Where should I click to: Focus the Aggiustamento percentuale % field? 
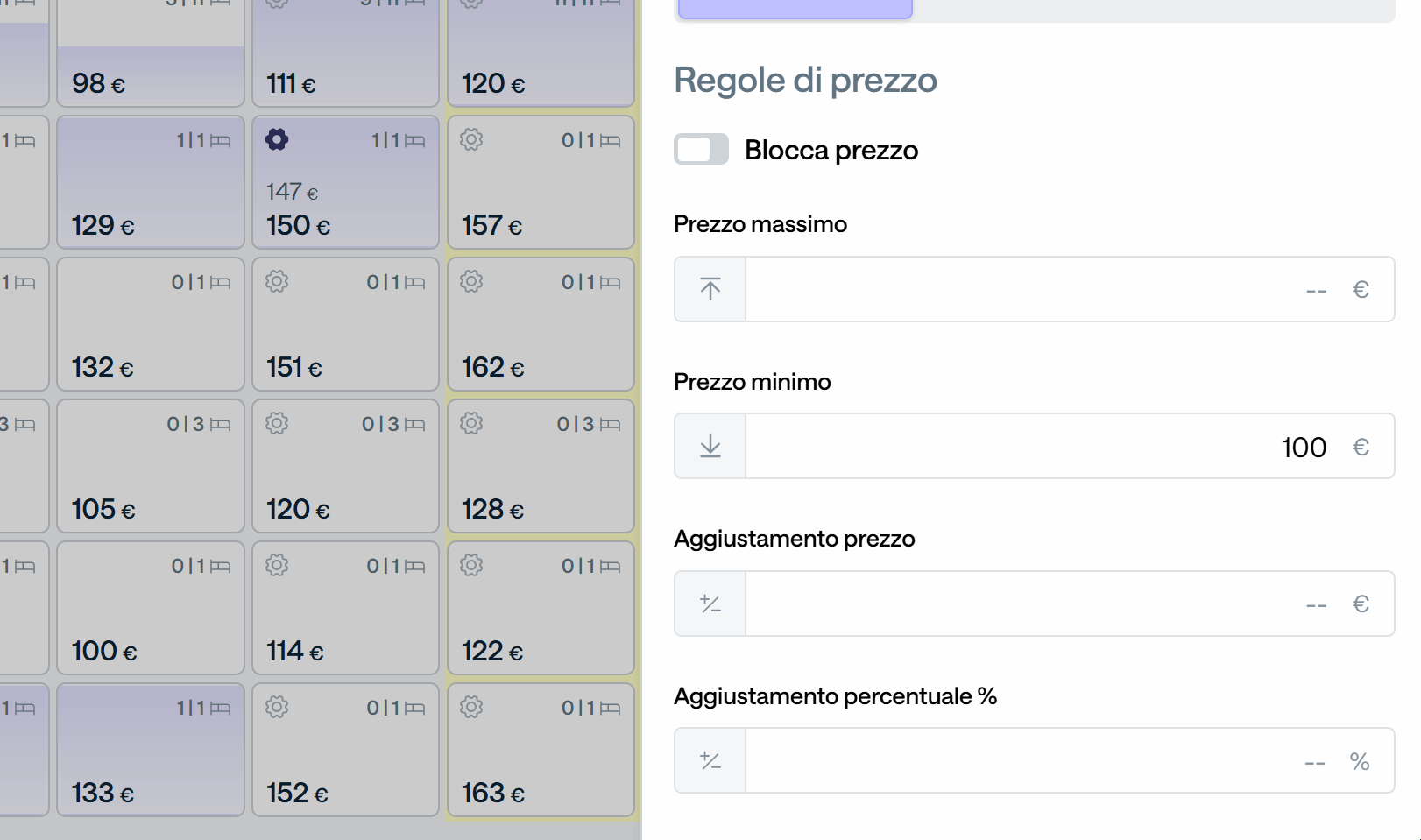click(x=1070, y=760)
